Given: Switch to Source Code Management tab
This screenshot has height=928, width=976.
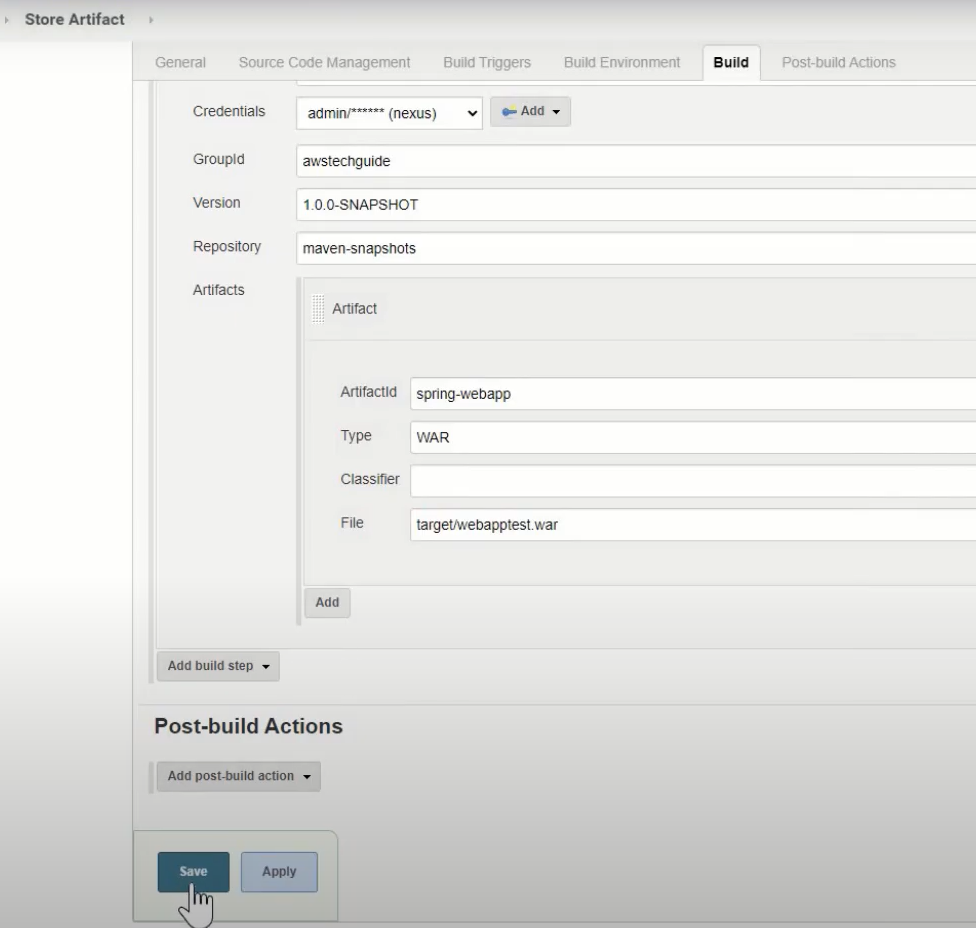Looking at the screenshot, I should point(324,62).
